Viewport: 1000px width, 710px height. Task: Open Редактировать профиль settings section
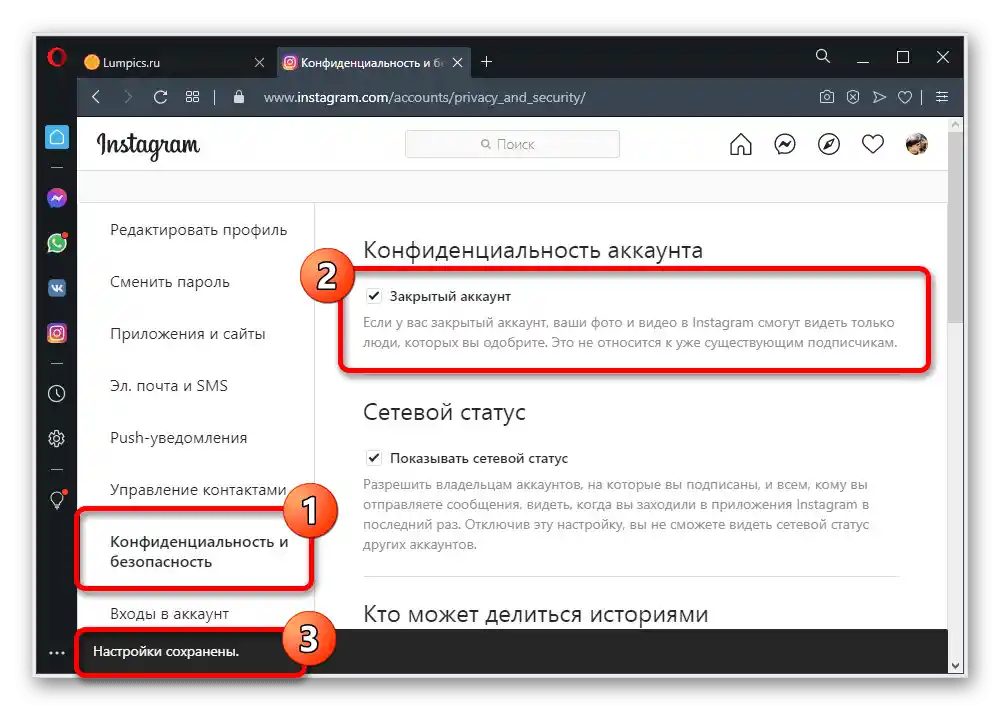coord(198,230)
